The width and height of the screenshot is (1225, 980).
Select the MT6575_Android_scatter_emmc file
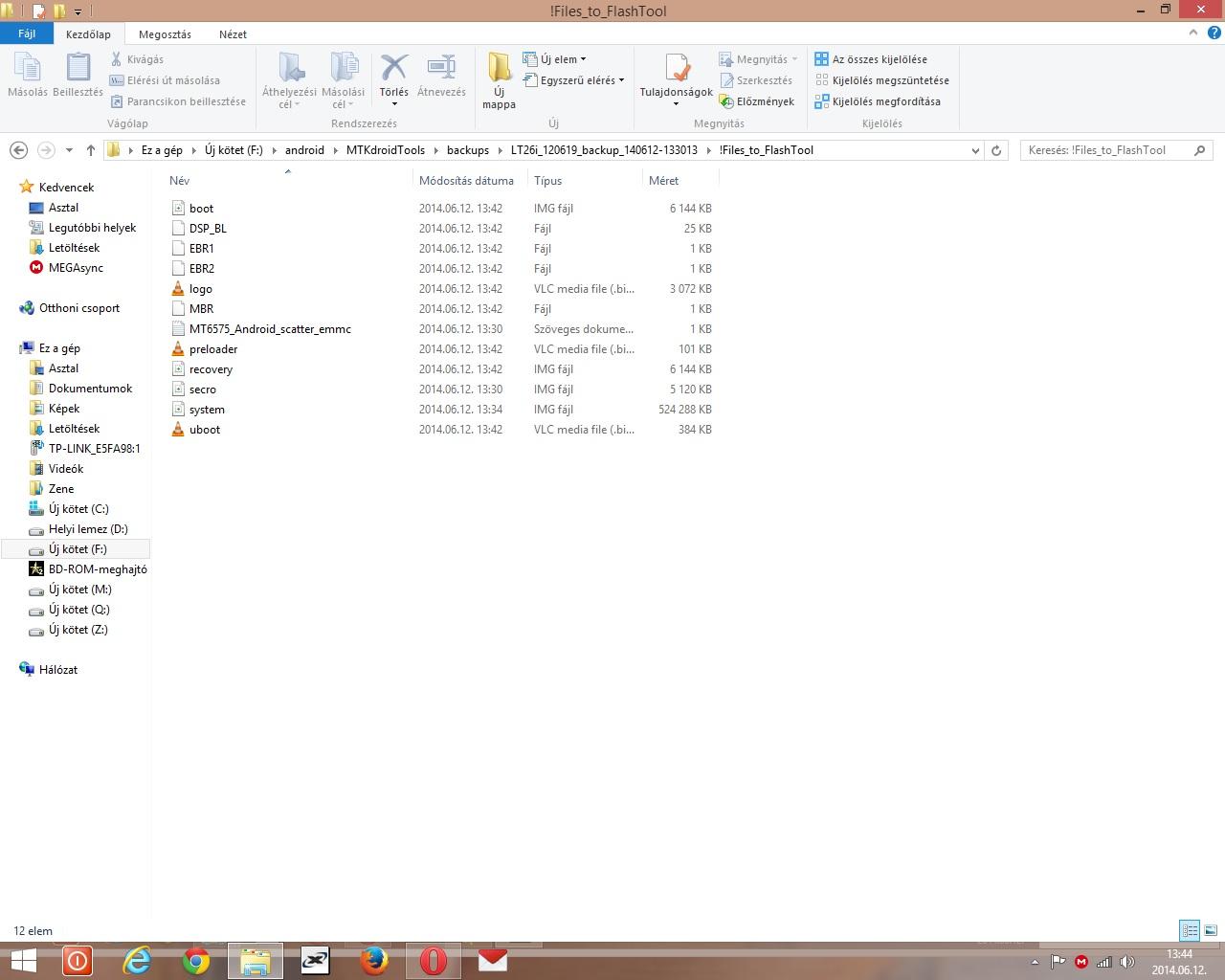click(x=261, y=329)
